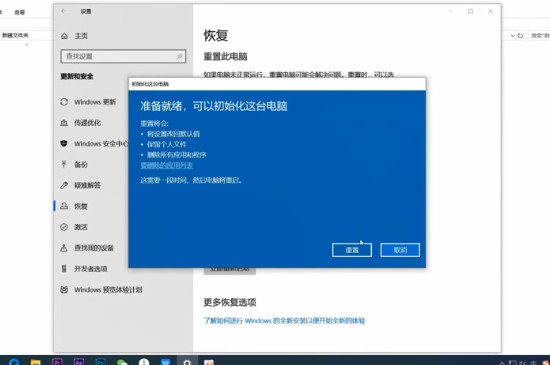Click the 更新和安全 sidebar heading

[x=77, y=76]
